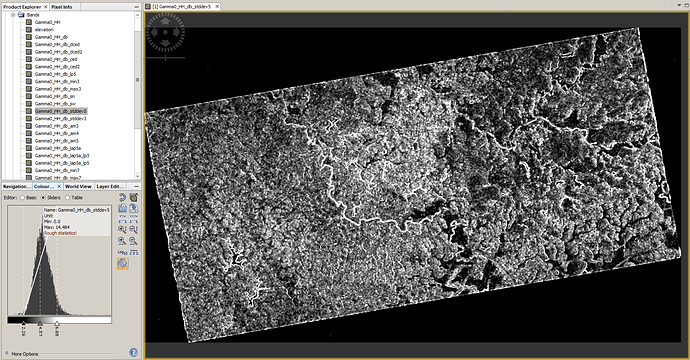Stretch histogram to 100% of pixels
This screenshot has width=690, height=360.
[x=133, y=218]
